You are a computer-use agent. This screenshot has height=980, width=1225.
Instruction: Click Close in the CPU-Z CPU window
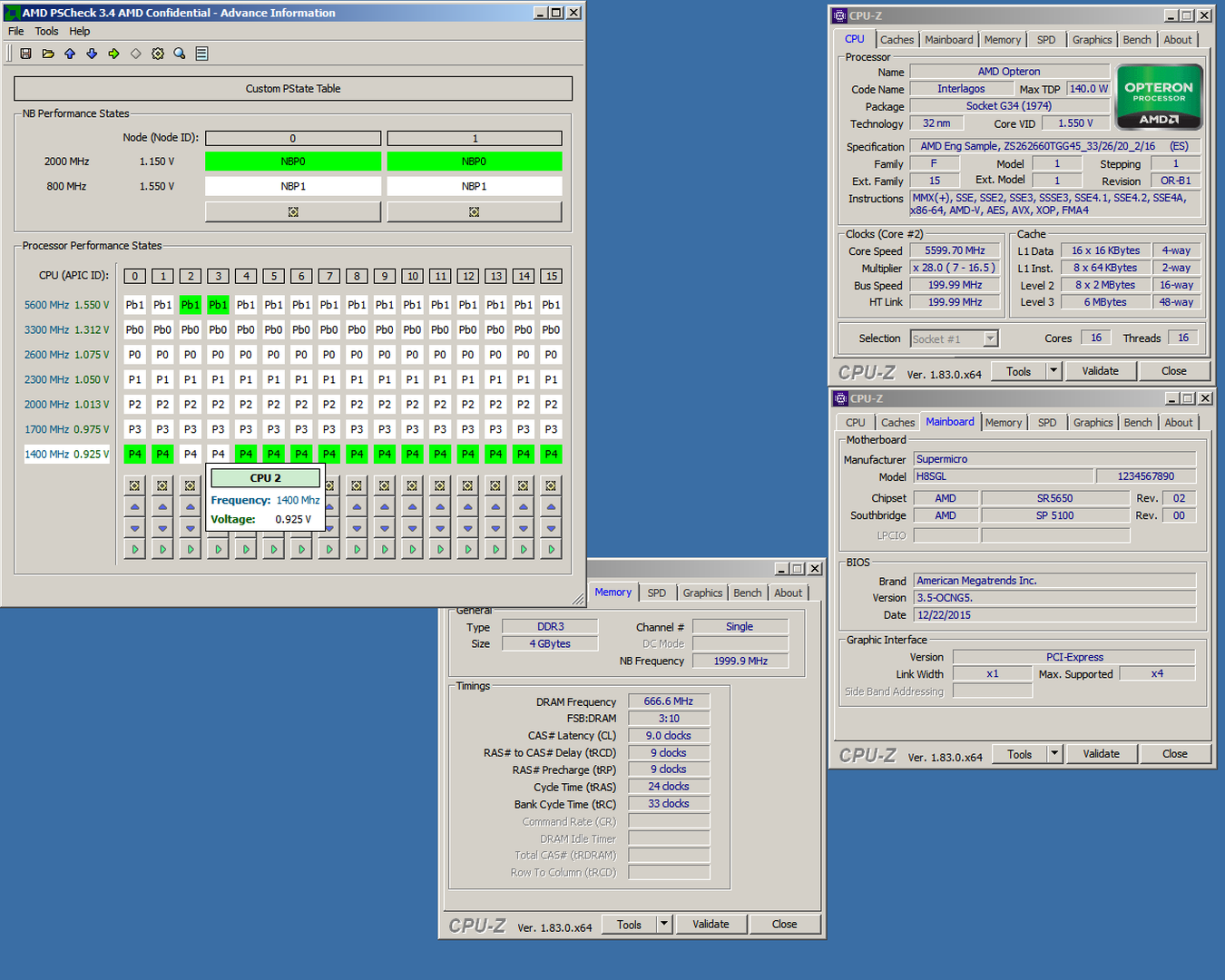[x=1173, y=370]
